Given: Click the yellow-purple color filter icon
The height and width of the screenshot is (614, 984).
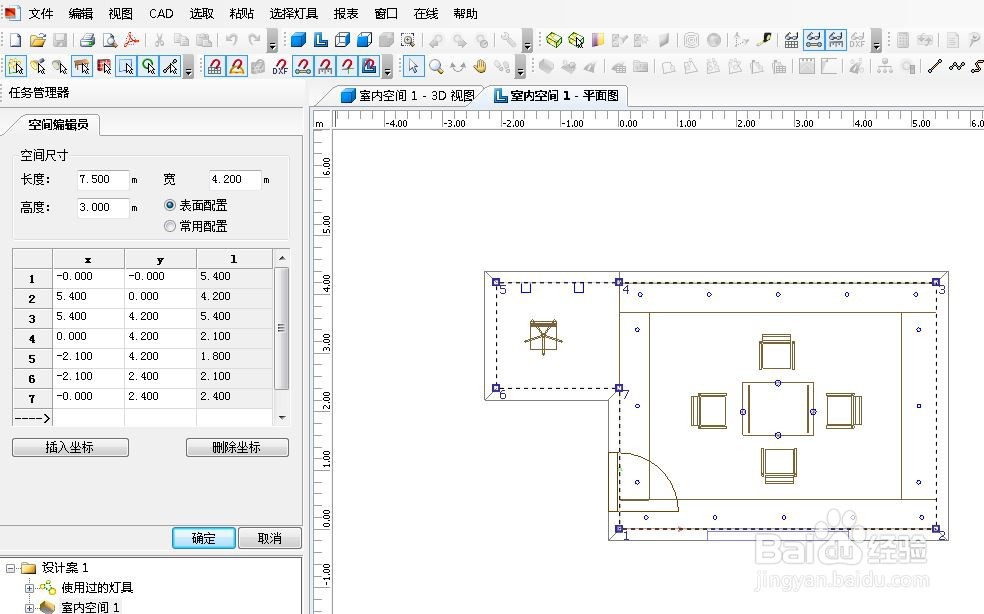Looking at the screenshot, I should pos(597,40).
